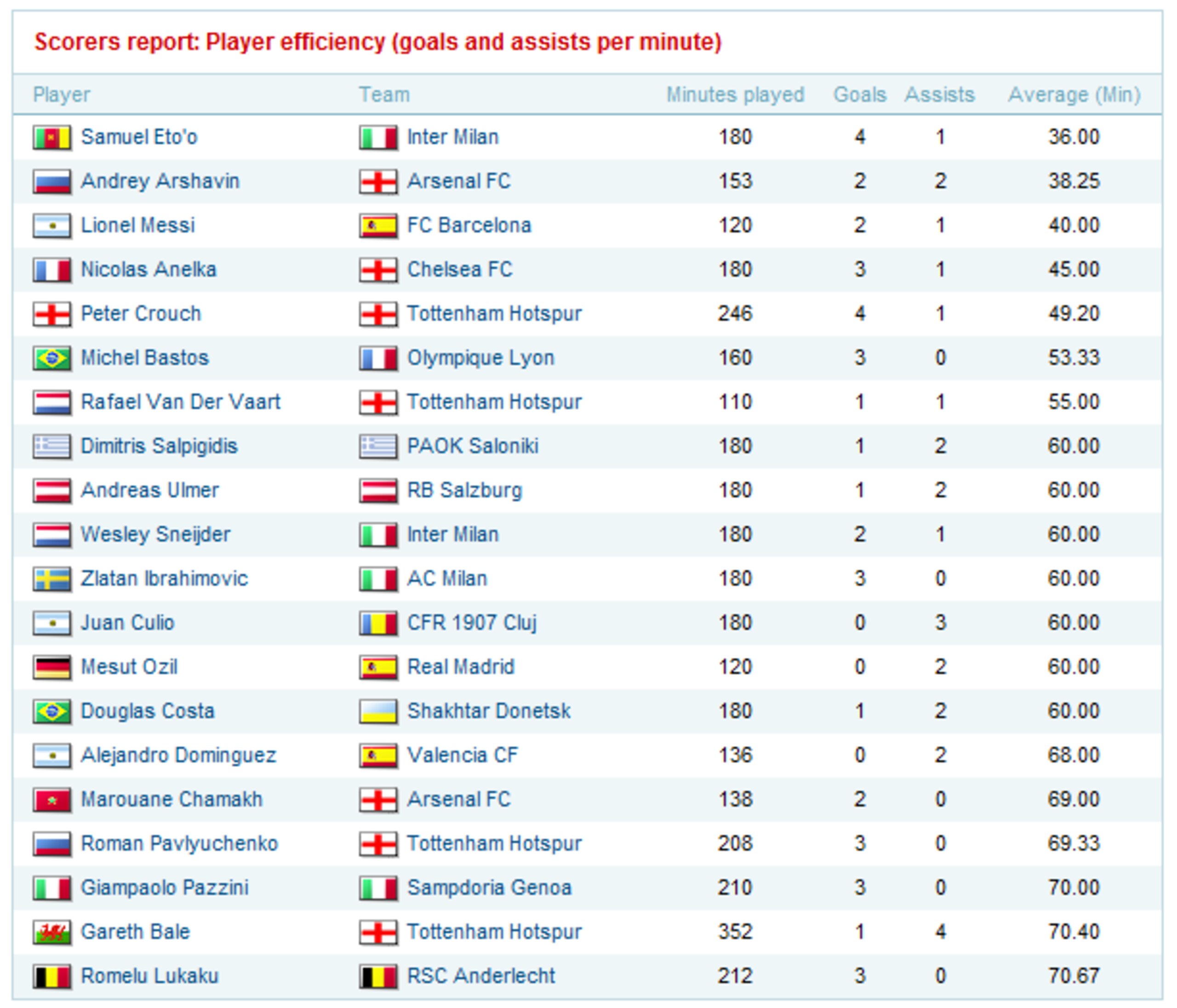1177x1008 pixels.
Task: Click the Morocco flag beside Marouane Chamakh
Action: pos(52,800)
